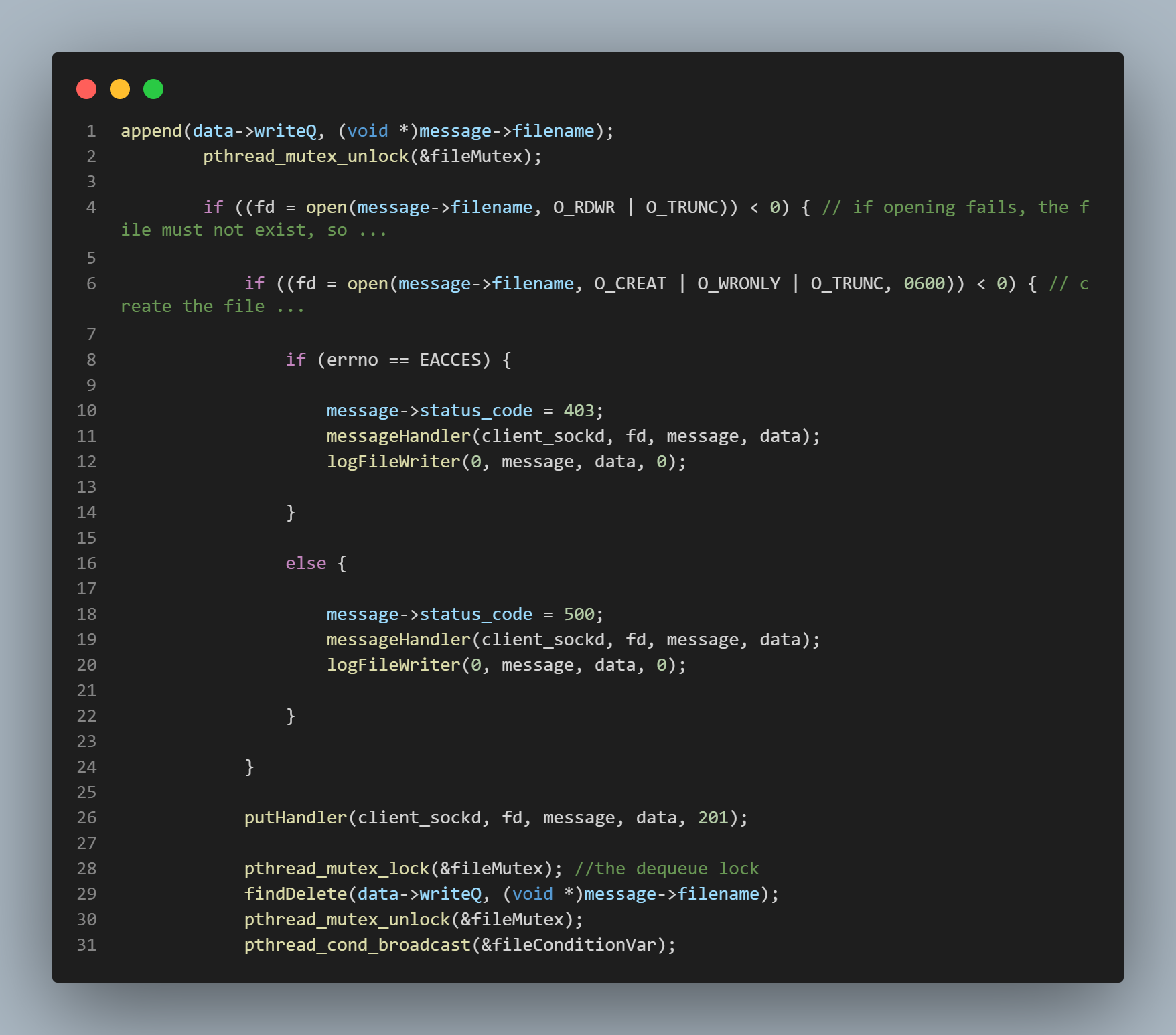Click 'O_WRONLY' flag on line 6
Image resolution: width=1176 pixels, height=1035 pixels.
[739, 283]
